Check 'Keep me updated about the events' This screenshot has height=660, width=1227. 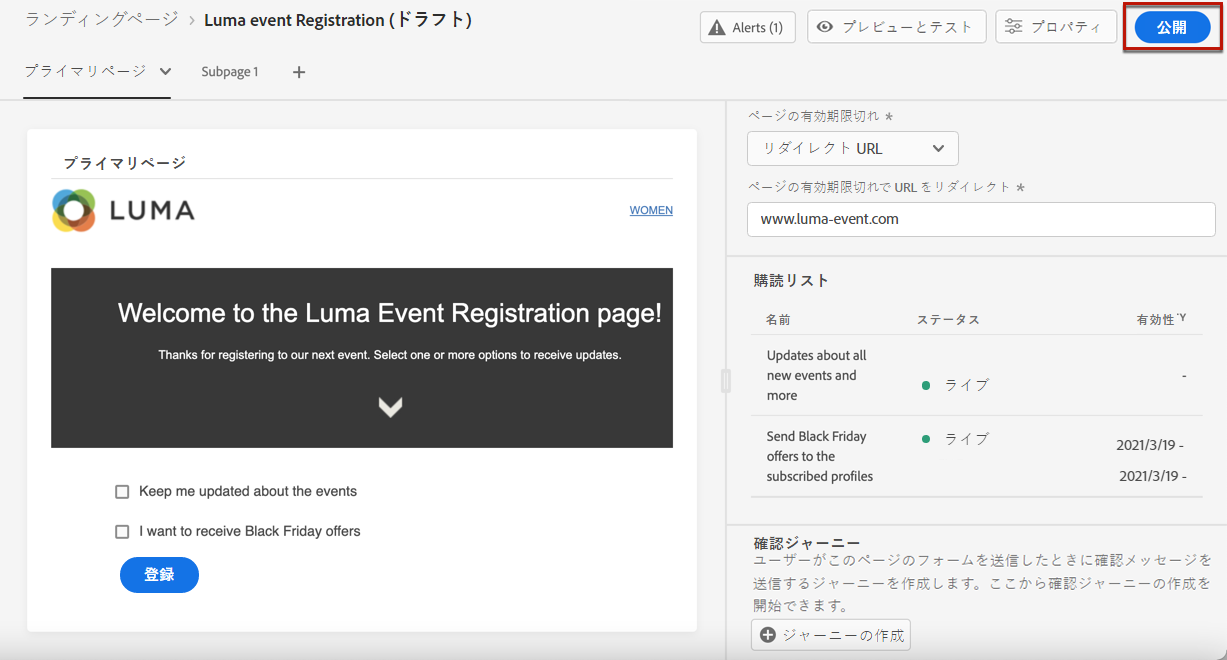[122, 492]
